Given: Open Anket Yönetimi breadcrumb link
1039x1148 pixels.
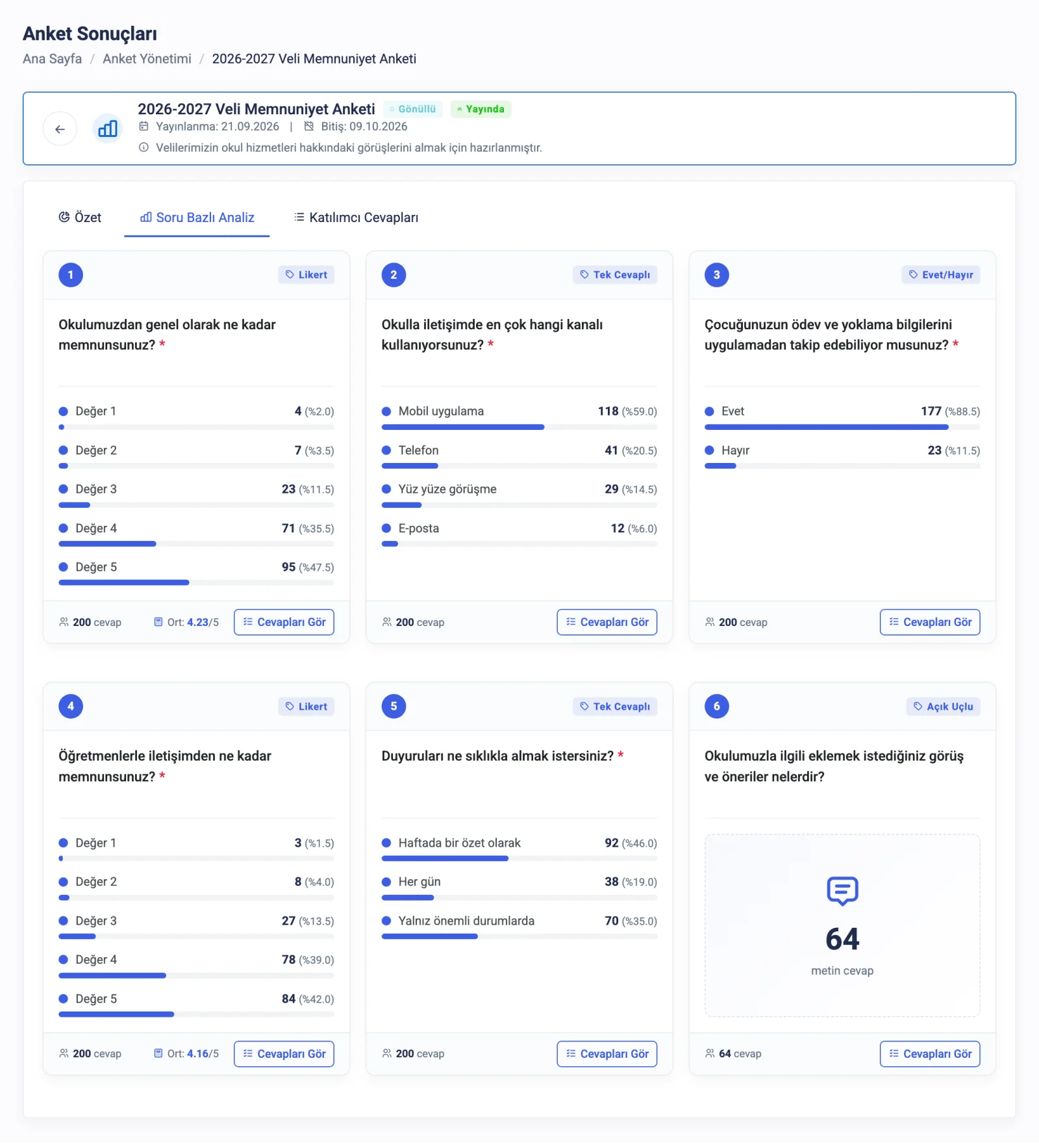Looking at the screenshot, I should pos(147,58).
